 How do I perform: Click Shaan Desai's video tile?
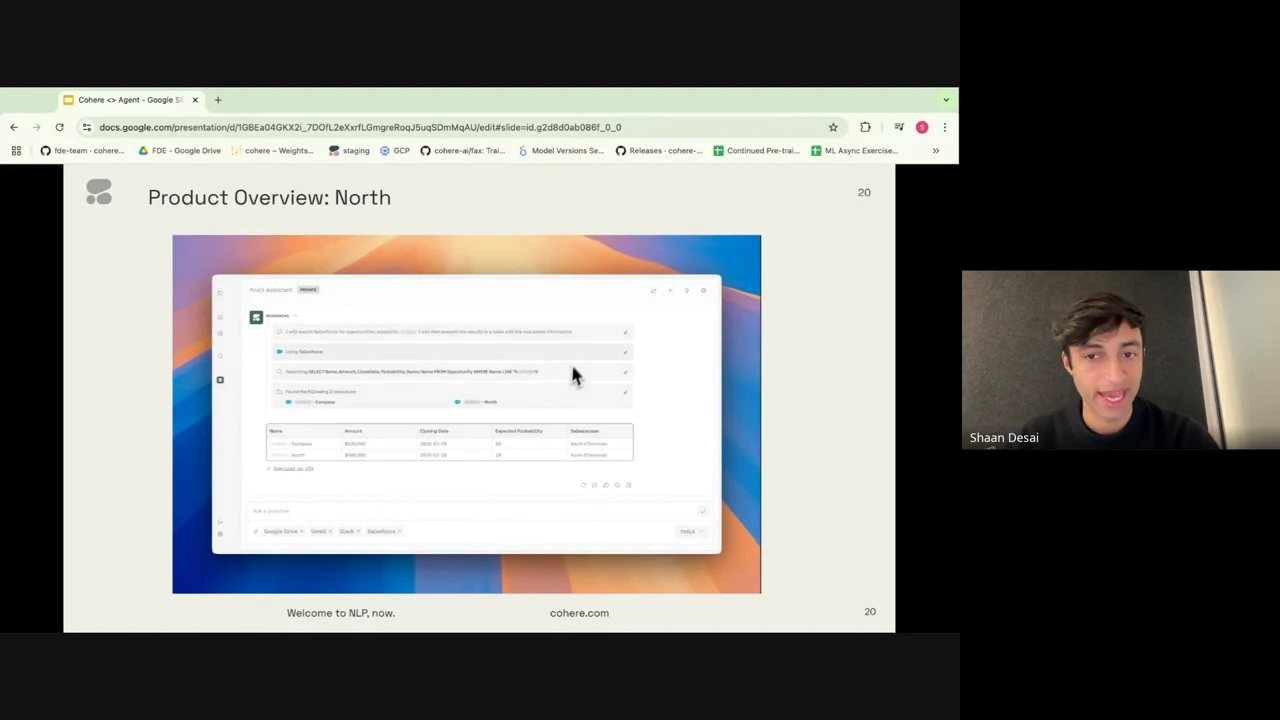[1120, 360]
